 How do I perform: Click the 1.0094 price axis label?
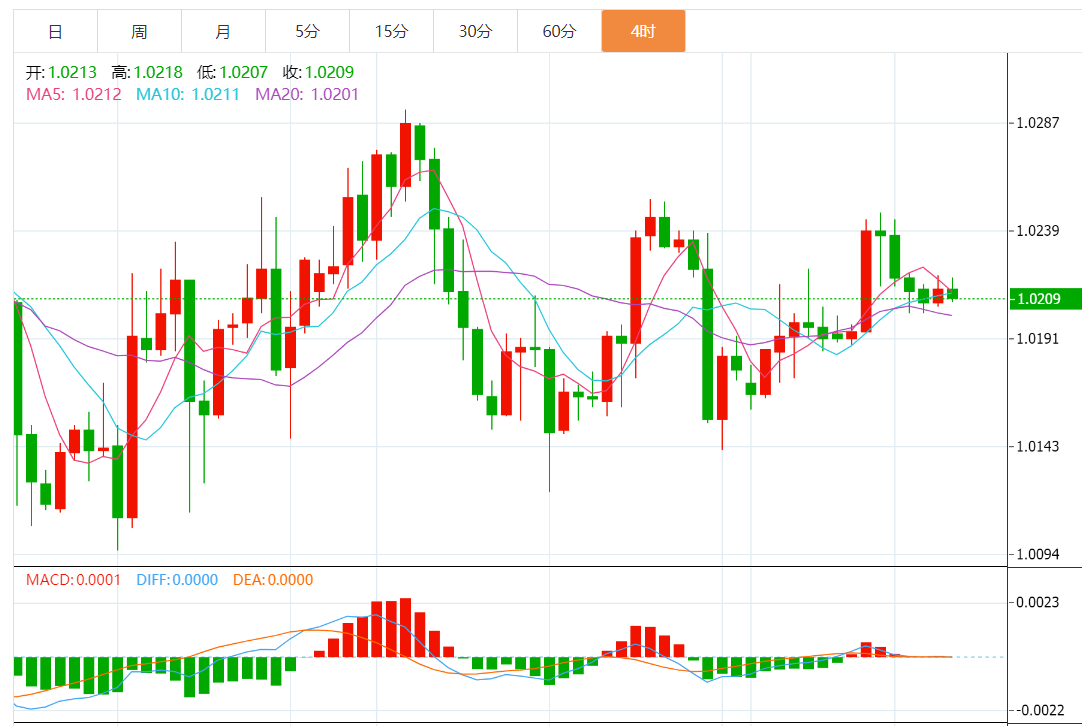(1038, 554)
